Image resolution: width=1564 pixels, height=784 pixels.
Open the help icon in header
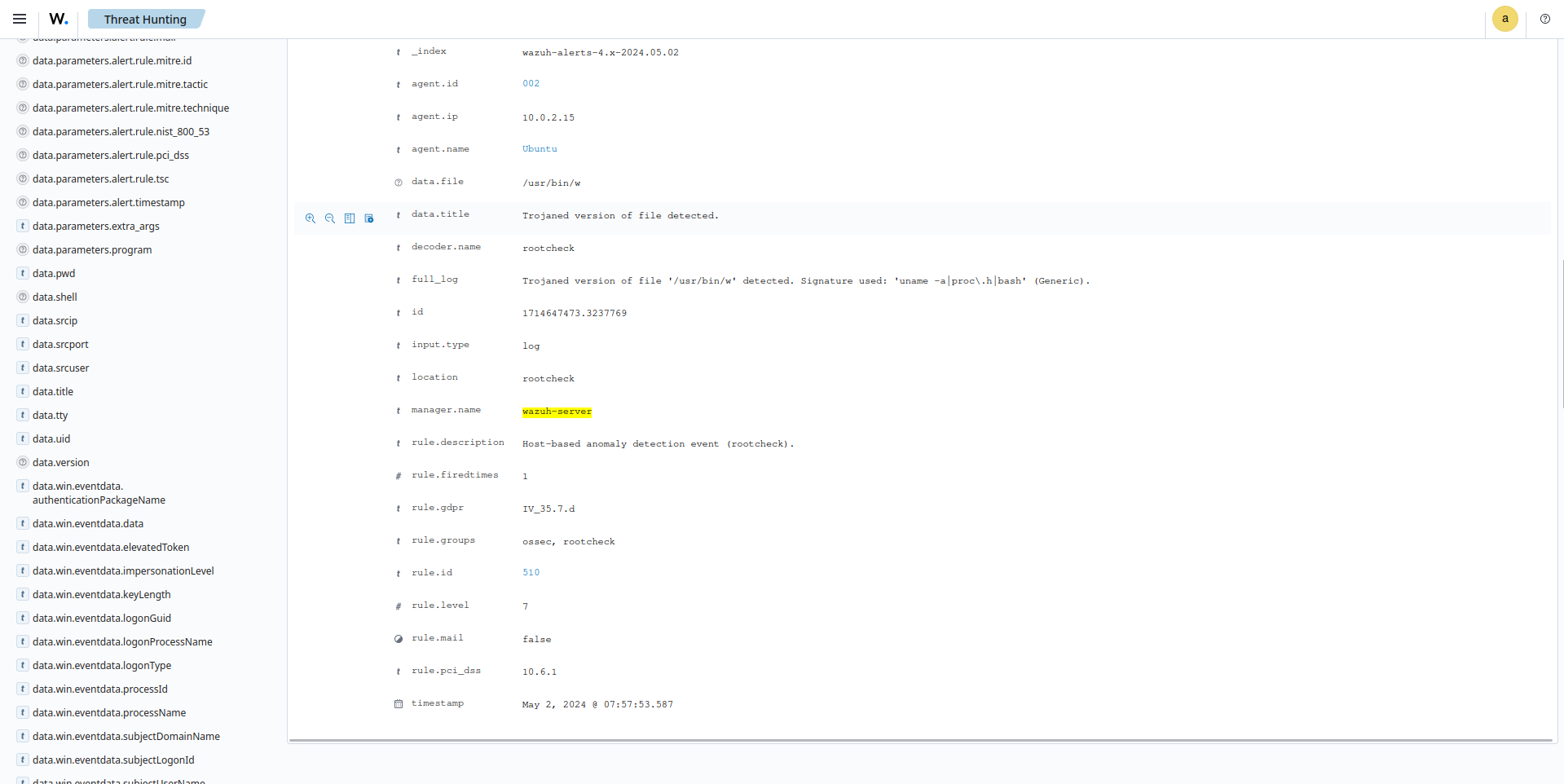1544,19
